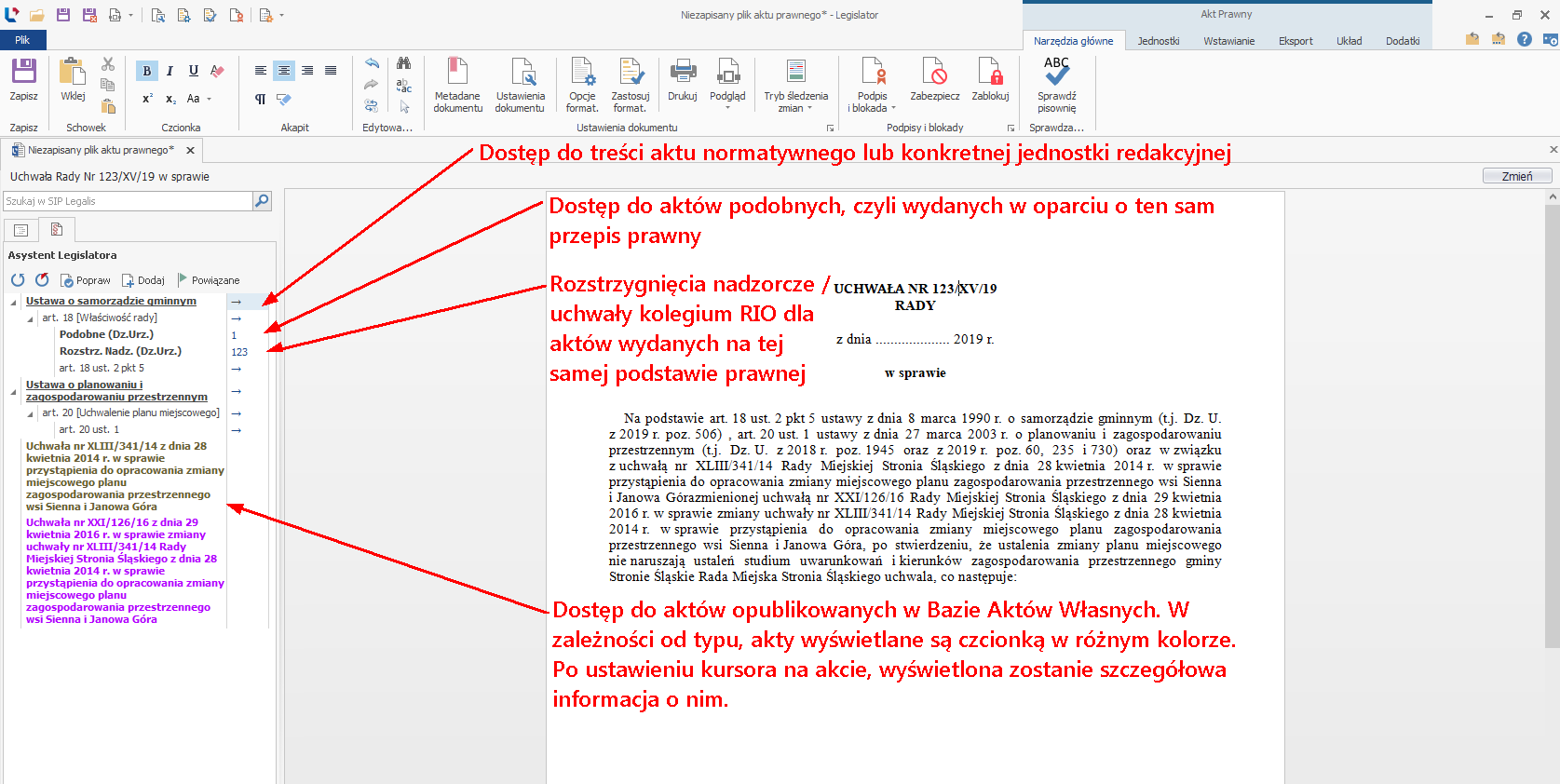Toggle align left
This screenshot has width=1560, height=784.
261,71
